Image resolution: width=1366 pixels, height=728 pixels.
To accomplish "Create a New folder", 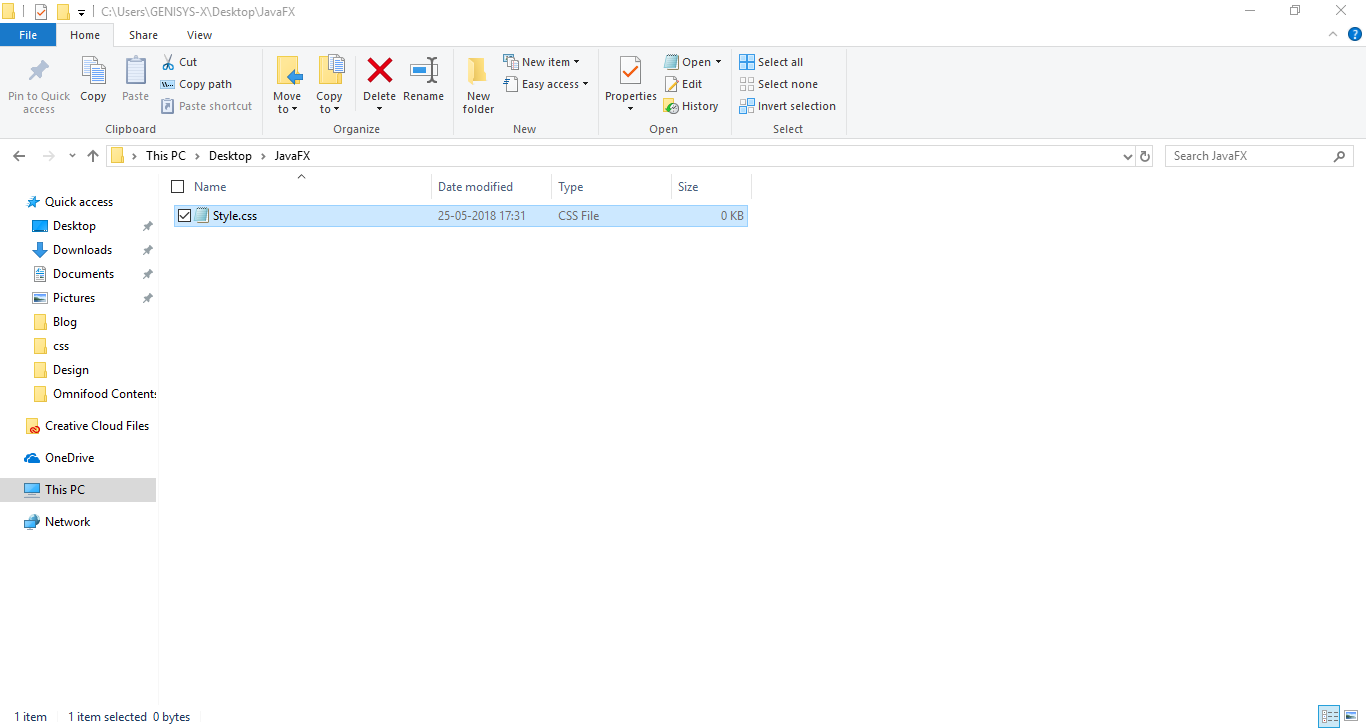I will point(478,84).
